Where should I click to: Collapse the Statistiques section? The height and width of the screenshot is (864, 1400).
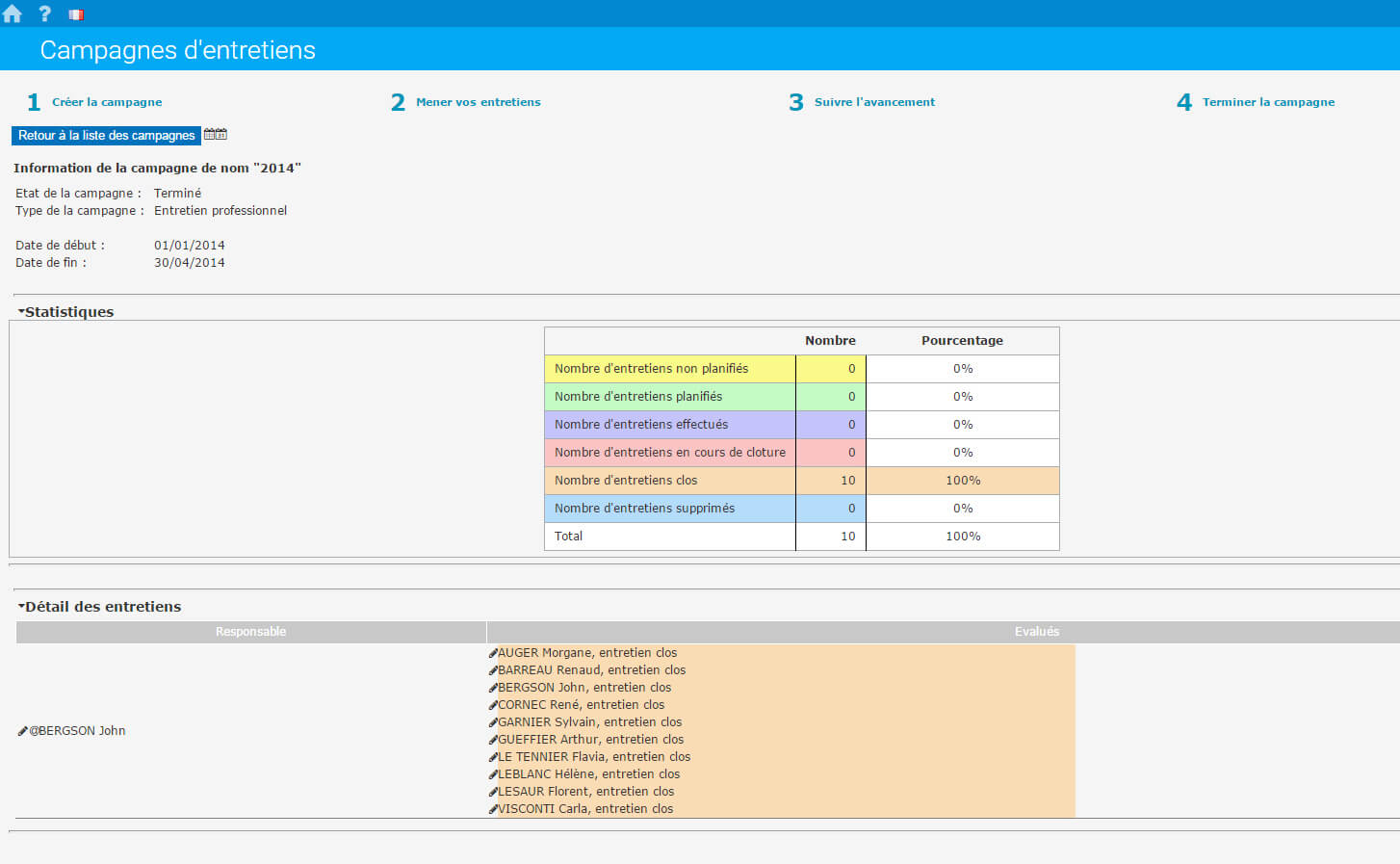(65, 312)
